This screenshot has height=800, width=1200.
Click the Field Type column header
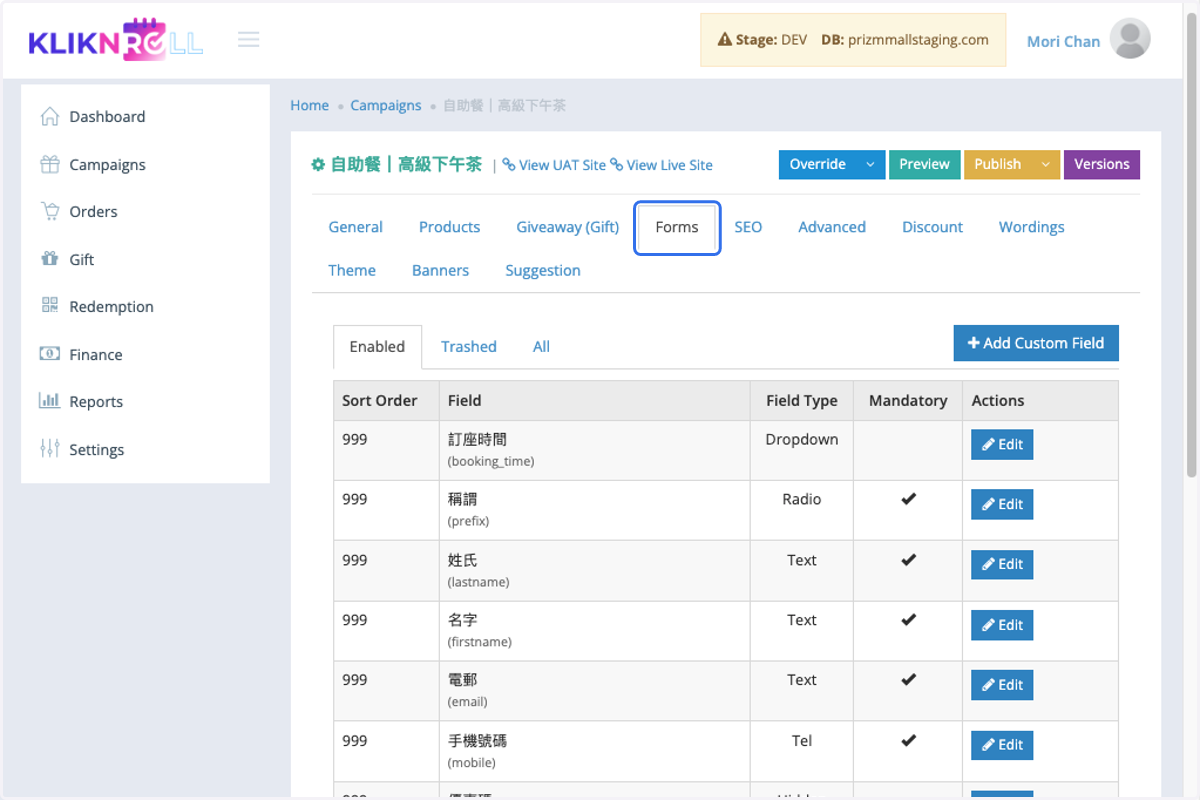tap(802, 400)
